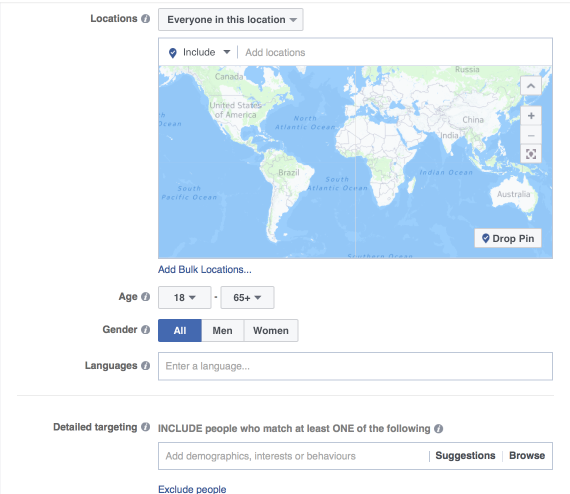Viewport: 570px width, 494px height.
Task: Click the Gender info icon
Action: coord(145,330)
